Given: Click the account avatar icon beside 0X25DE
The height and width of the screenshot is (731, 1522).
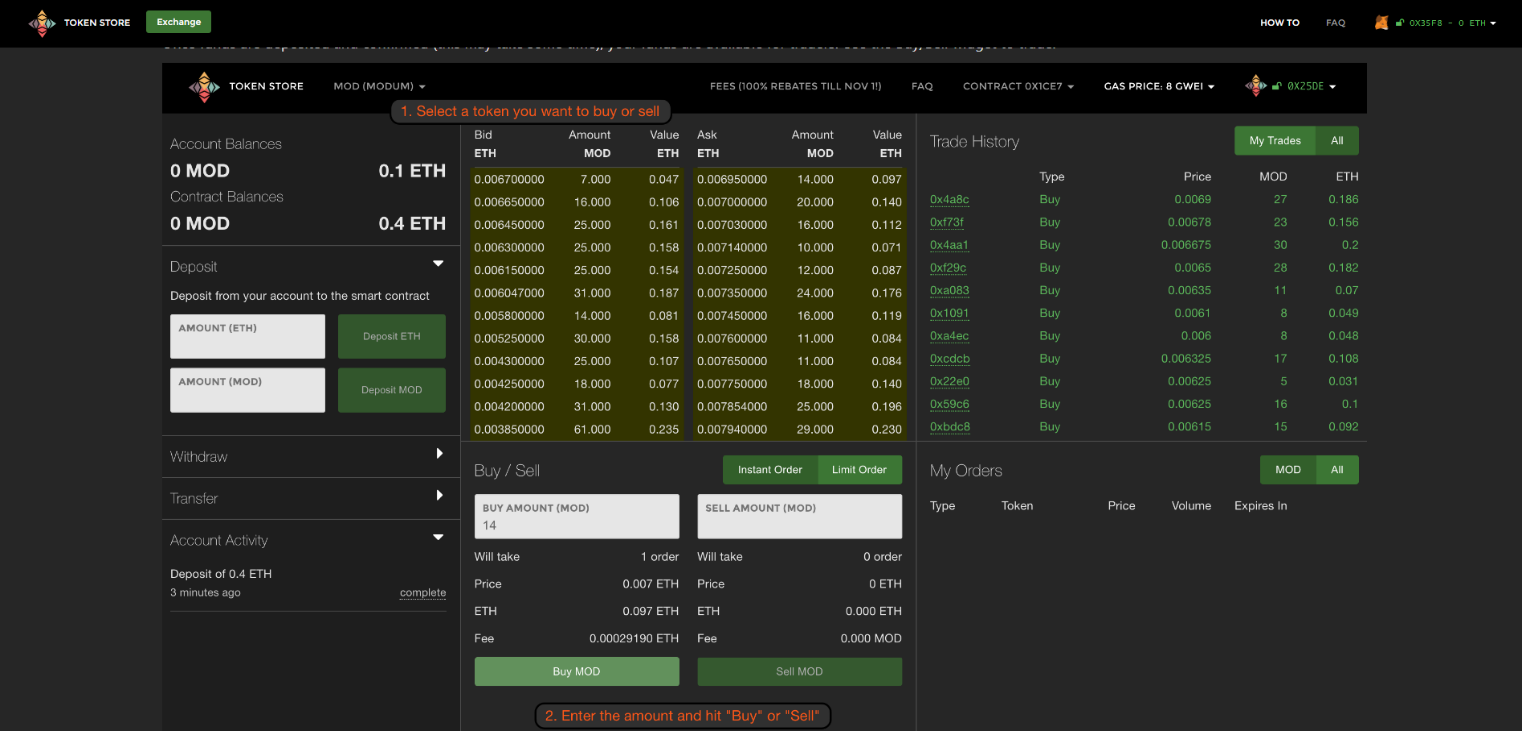Looking at the screenshot, I should [1256, 86].
